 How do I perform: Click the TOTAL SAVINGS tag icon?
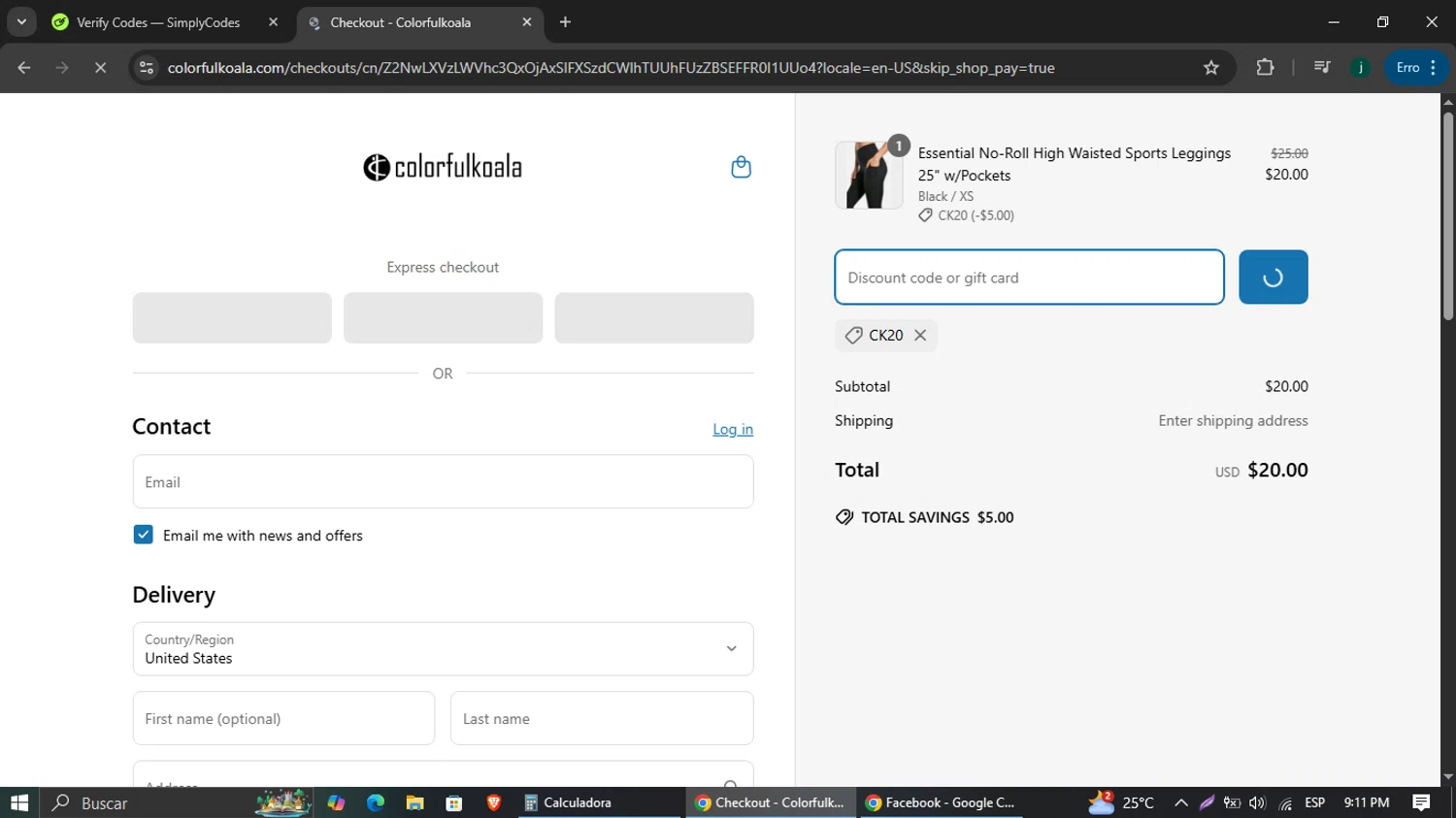coord(844,517)
